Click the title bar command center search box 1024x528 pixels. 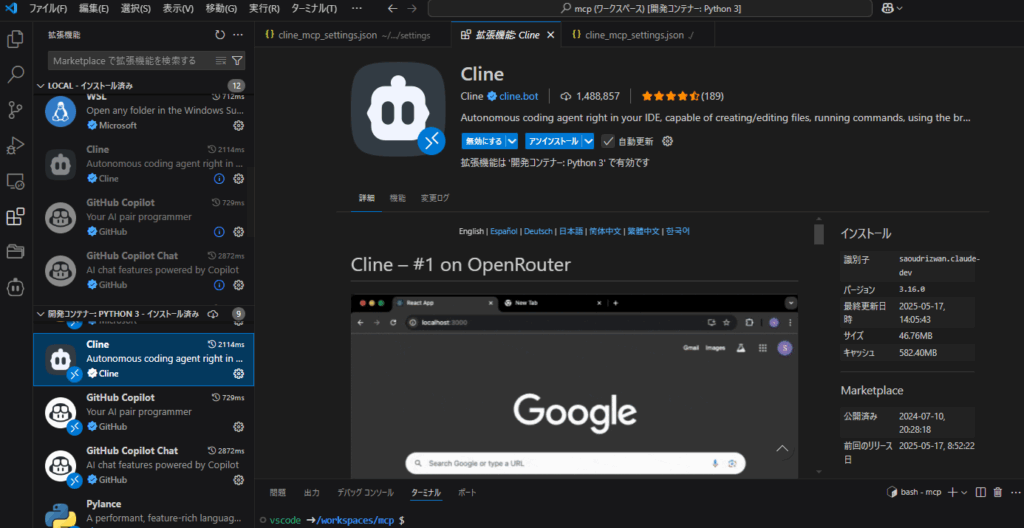coord(650,8)
